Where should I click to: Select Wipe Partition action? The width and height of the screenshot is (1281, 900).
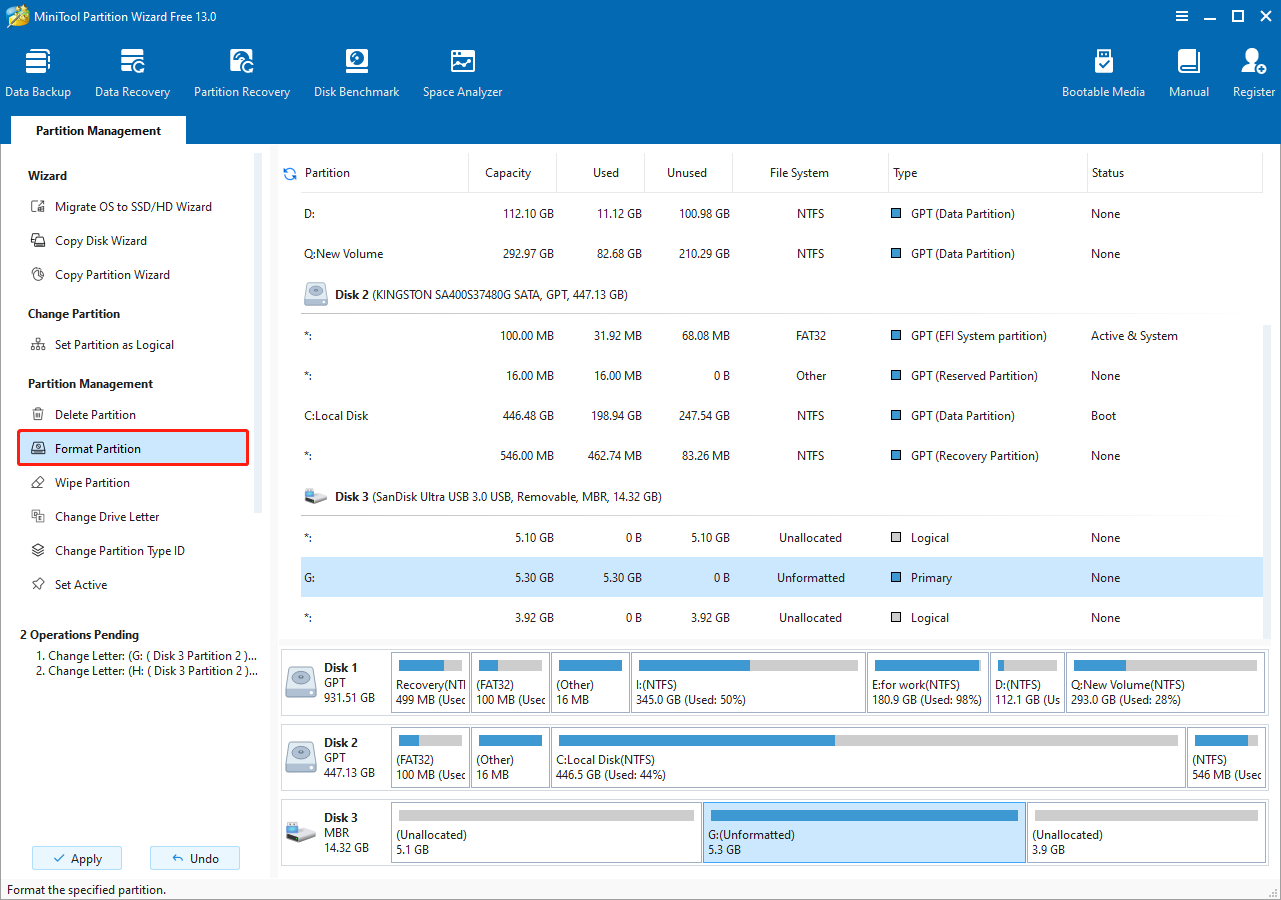tap(80, 483)
